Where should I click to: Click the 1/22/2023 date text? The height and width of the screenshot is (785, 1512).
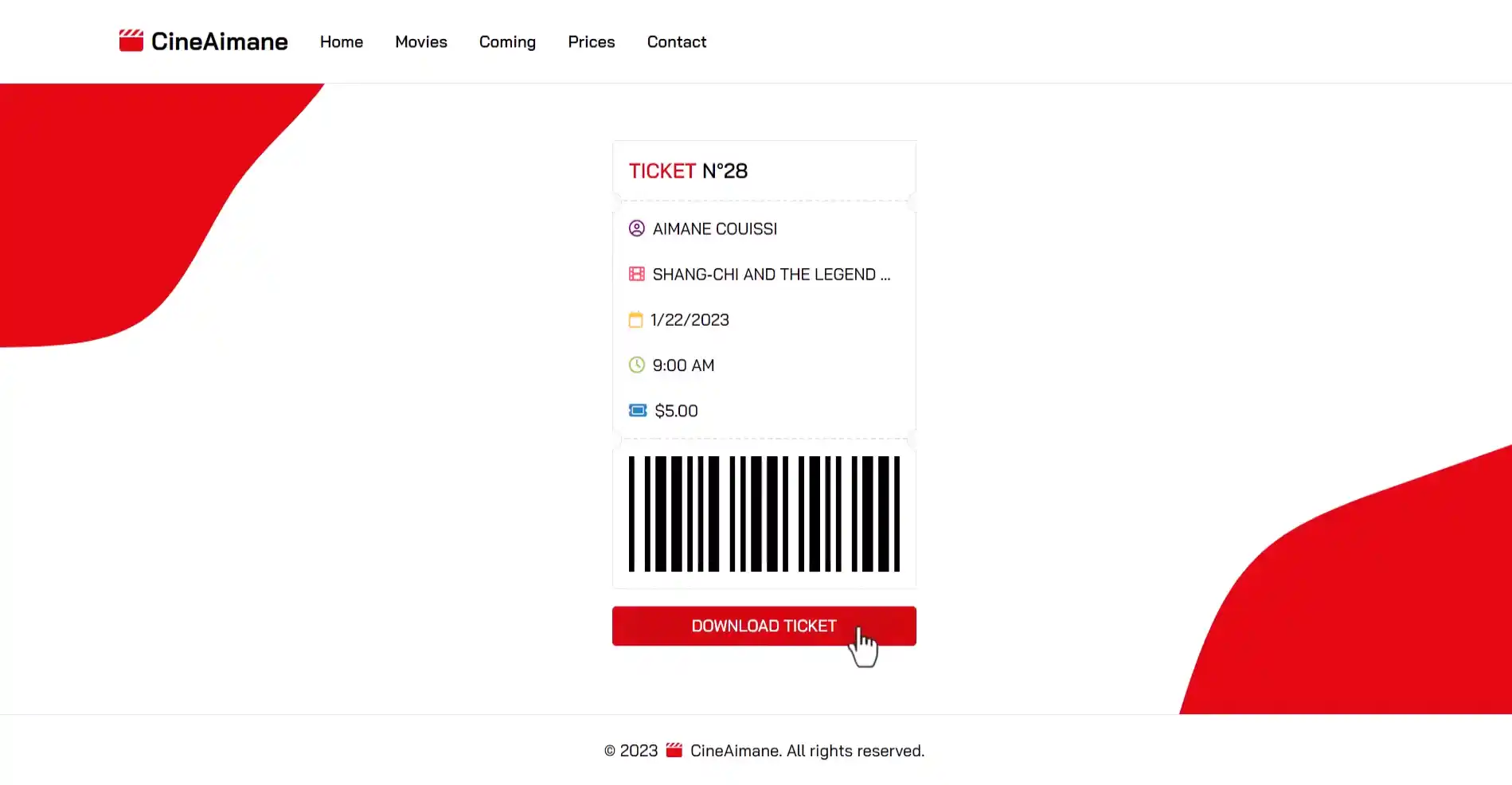pos(690,319)
